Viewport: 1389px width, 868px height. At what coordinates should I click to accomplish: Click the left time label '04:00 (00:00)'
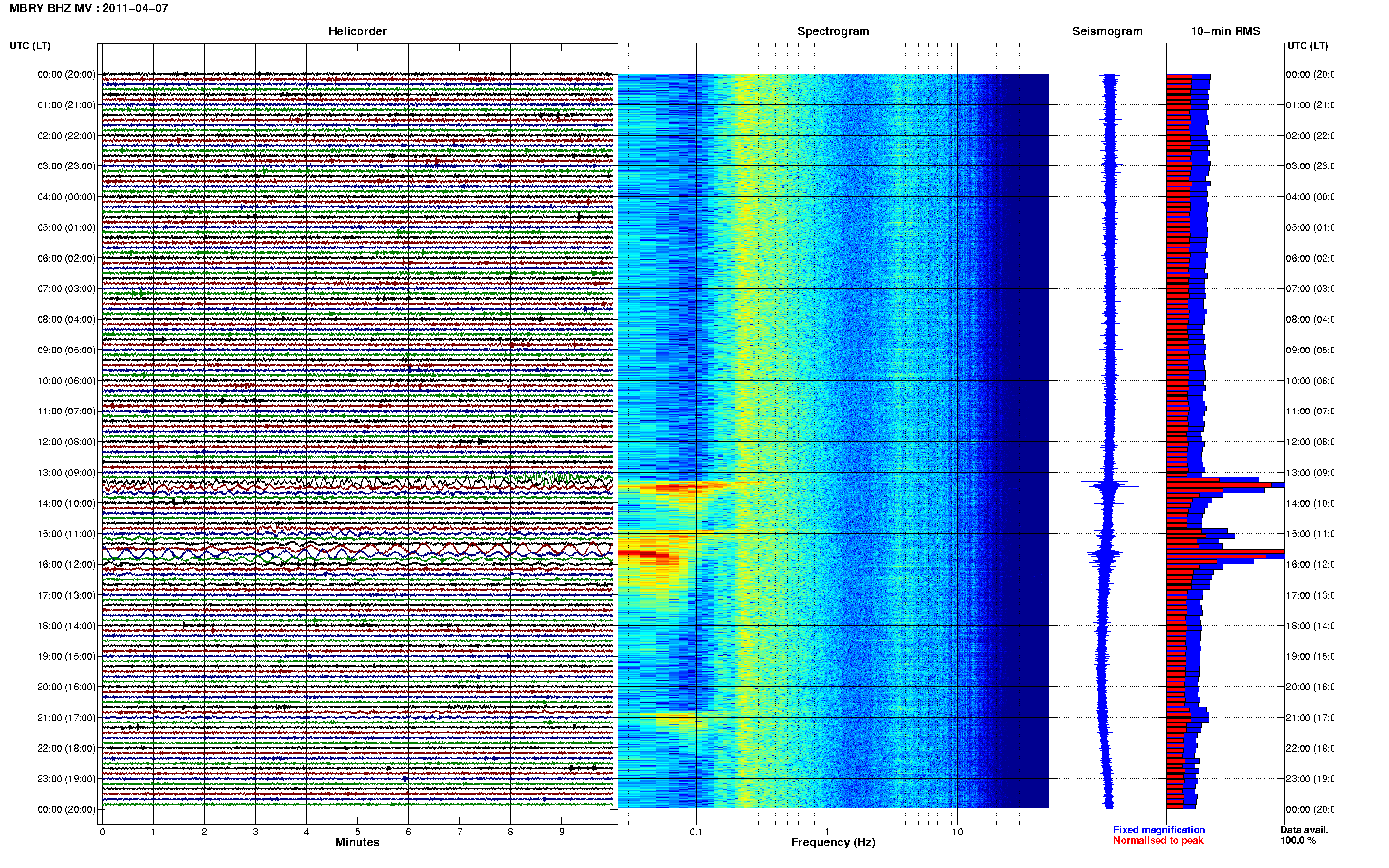66,197
